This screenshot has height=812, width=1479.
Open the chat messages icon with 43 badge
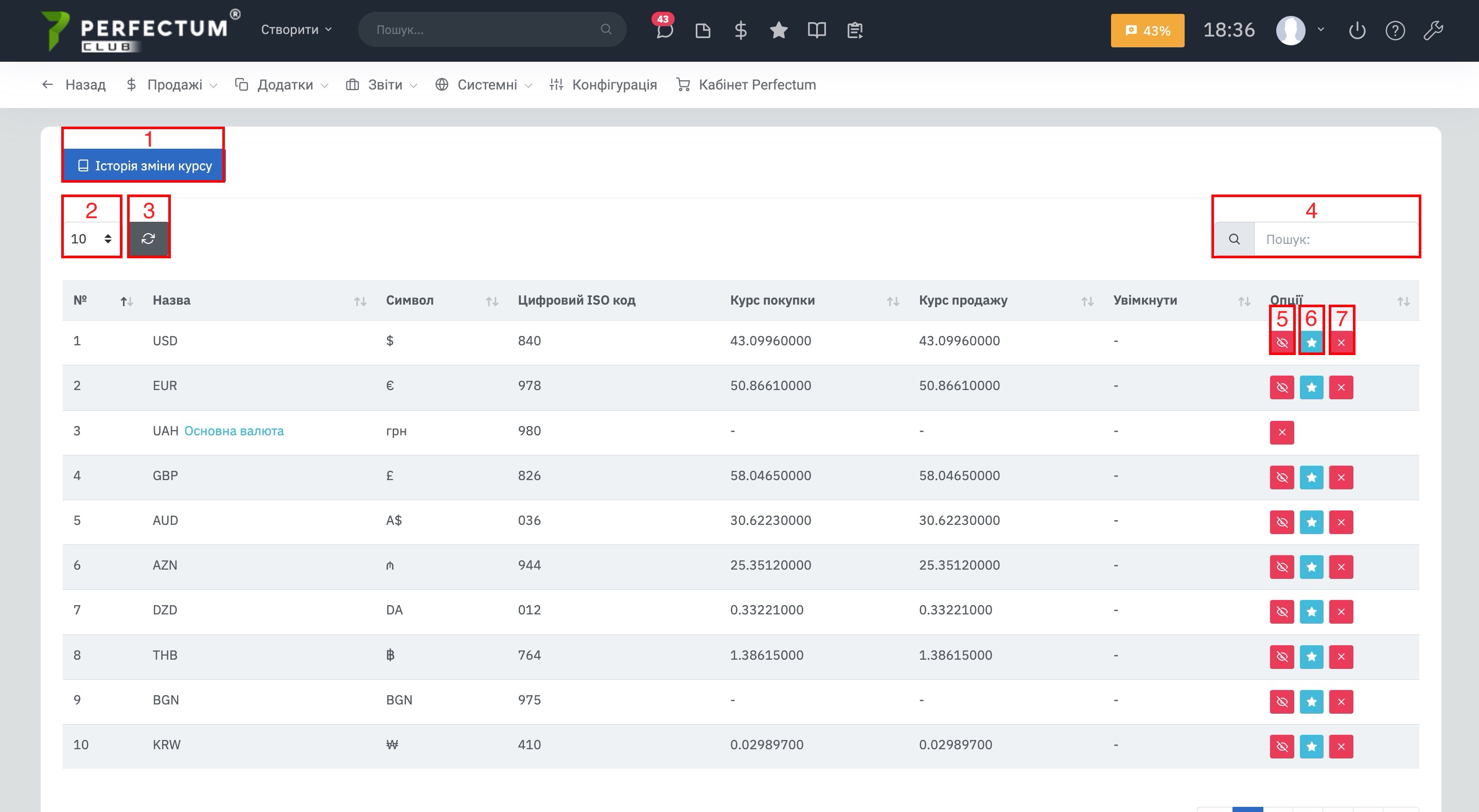point(664,30)
